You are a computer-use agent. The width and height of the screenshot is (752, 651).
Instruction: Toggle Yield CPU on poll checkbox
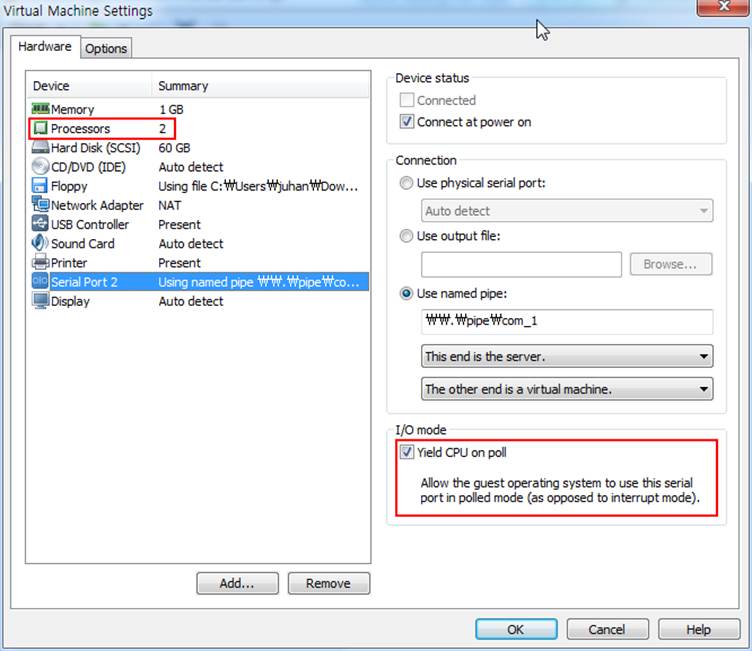(406, 452)
